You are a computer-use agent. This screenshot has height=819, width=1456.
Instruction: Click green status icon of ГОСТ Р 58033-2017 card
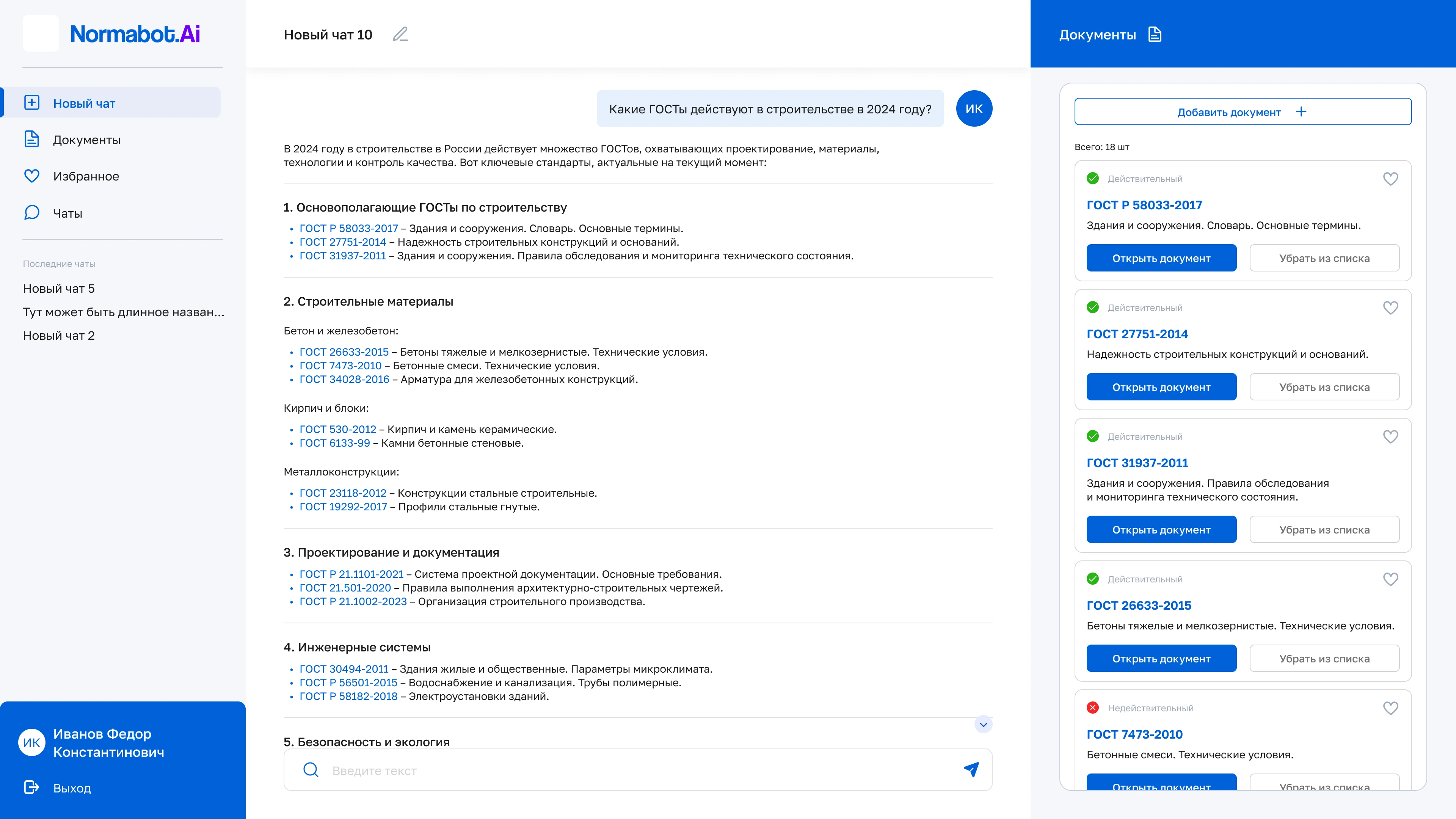tap(1092, 179)
